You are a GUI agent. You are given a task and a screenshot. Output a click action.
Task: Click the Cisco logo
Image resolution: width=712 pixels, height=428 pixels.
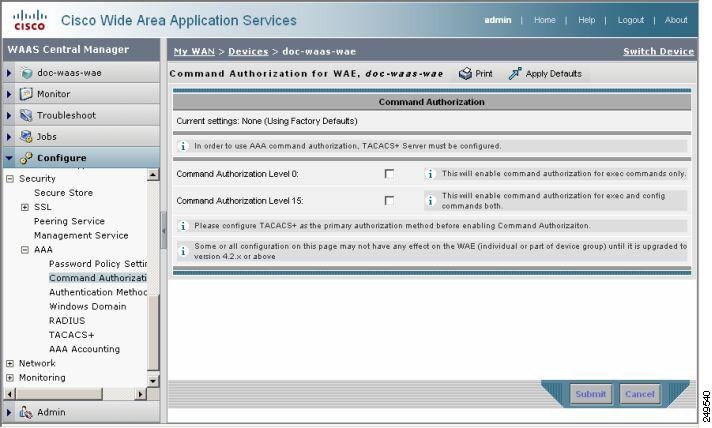coord(30,20)
